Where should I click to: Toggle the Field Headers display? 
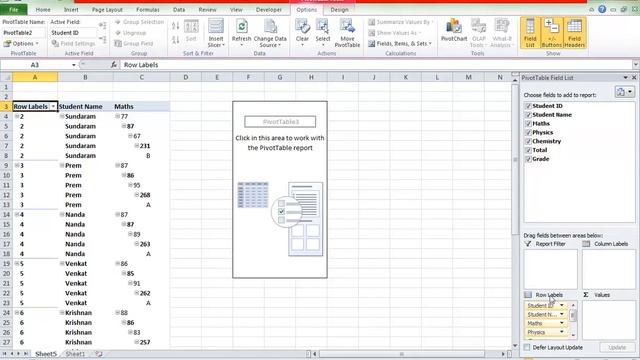(x=574, y=33)
